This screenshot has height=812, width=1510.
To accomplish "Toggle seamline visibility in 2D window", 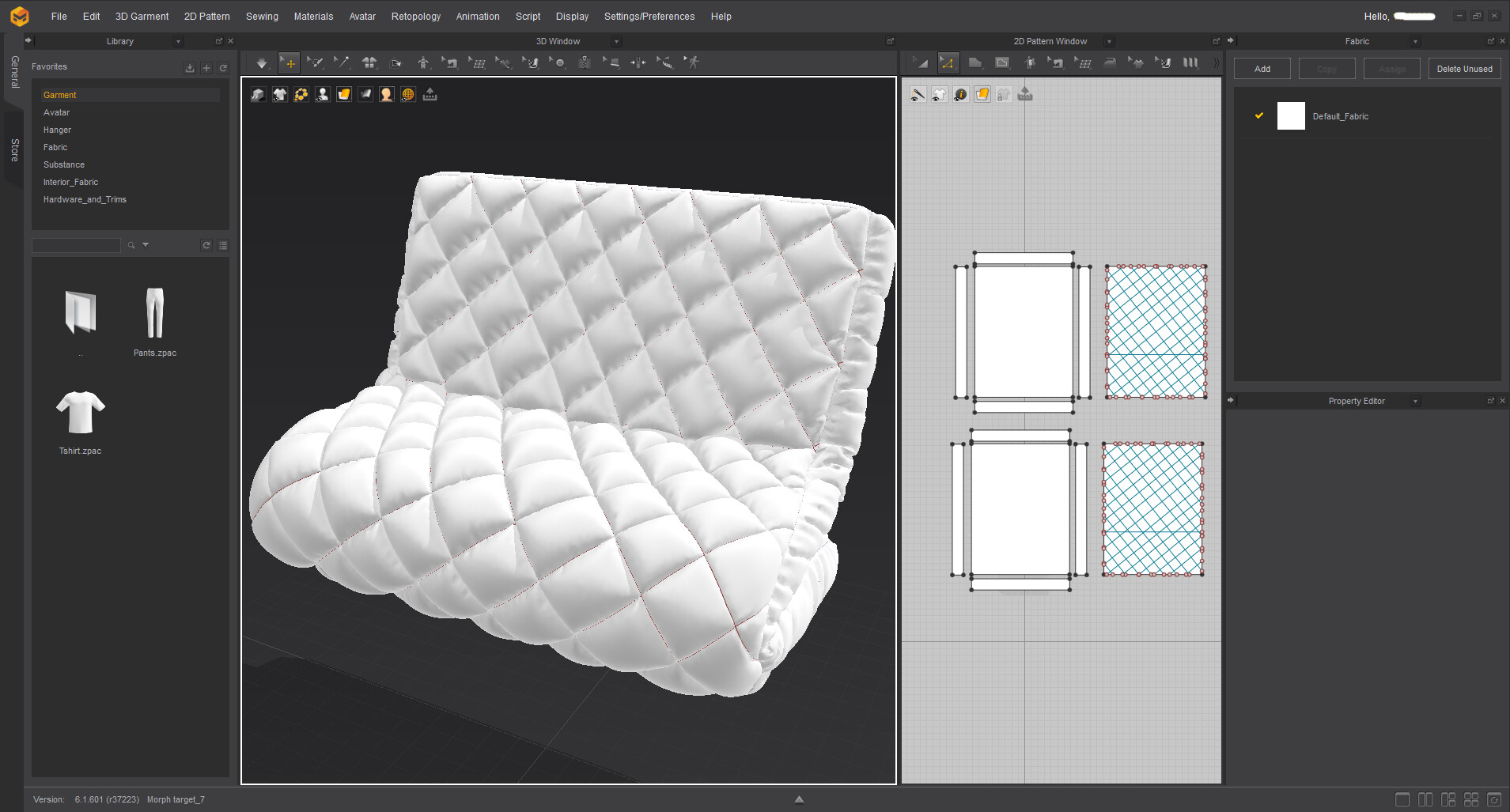I will pos(918,95).
